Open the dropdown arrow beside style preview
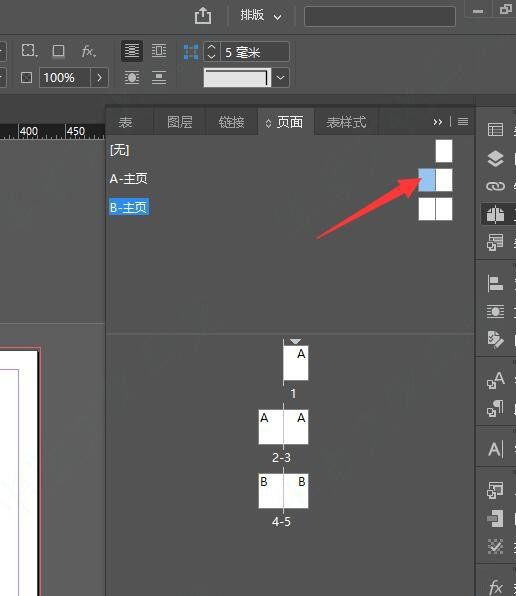The image size is (516, 596). tap(280, 78)
